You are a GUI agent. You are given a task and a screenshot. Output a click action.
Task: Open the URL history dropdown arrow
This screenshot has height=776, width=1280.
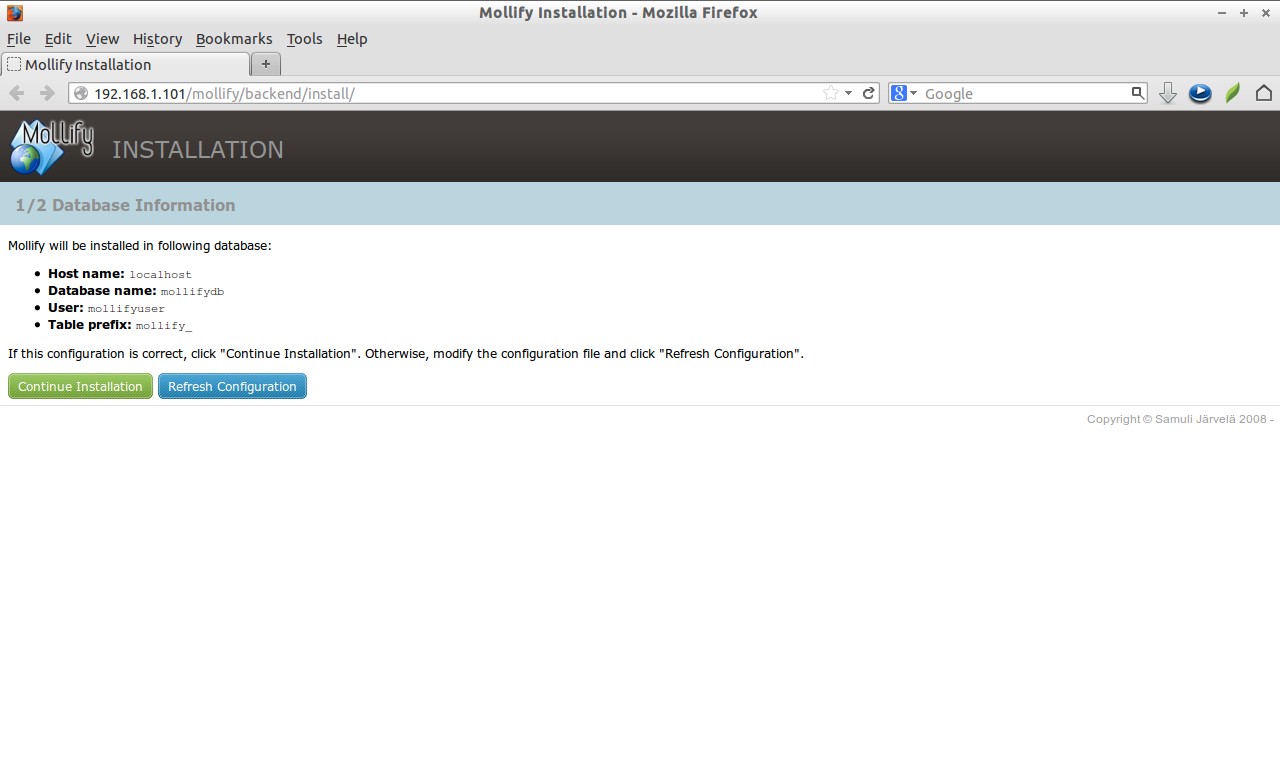click(849, 93)
